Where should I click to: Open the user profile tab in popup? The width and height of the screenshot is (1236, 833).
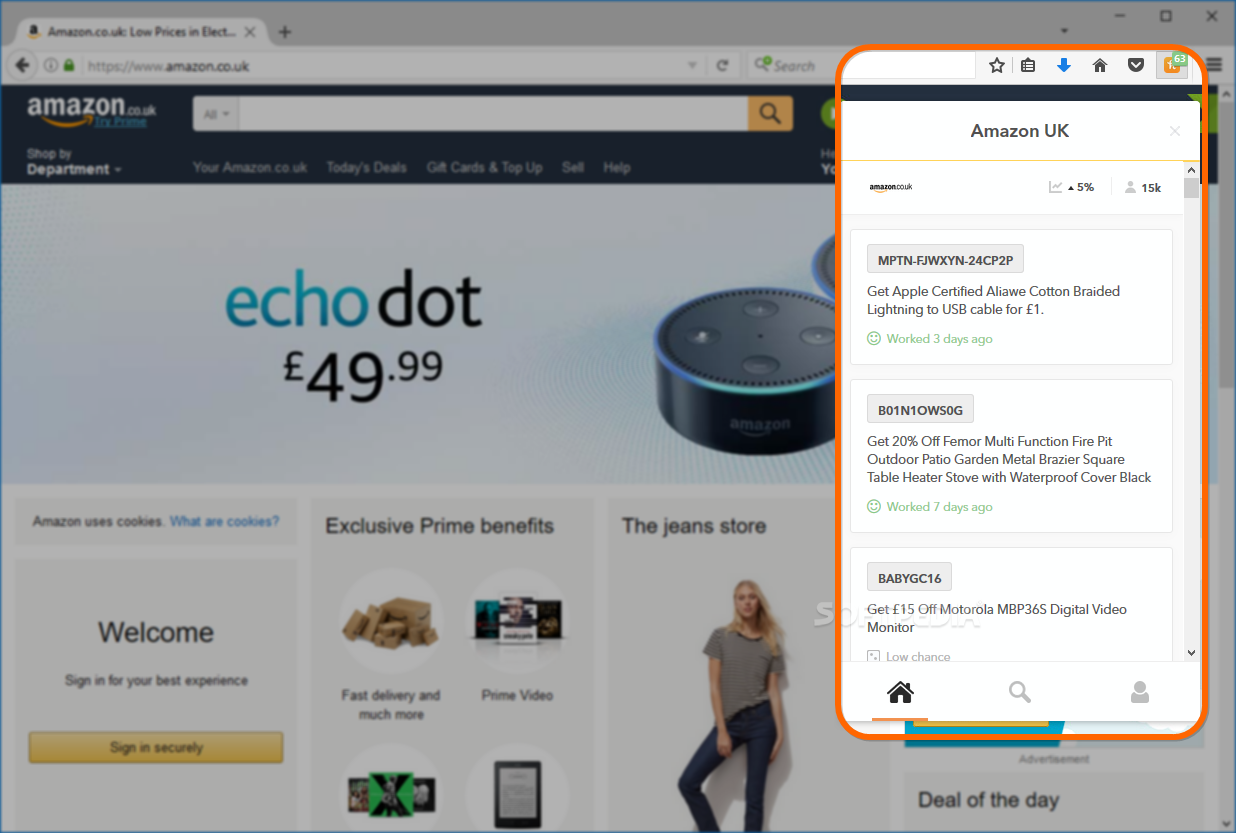pyautogui.click(x=1140, y=692)
